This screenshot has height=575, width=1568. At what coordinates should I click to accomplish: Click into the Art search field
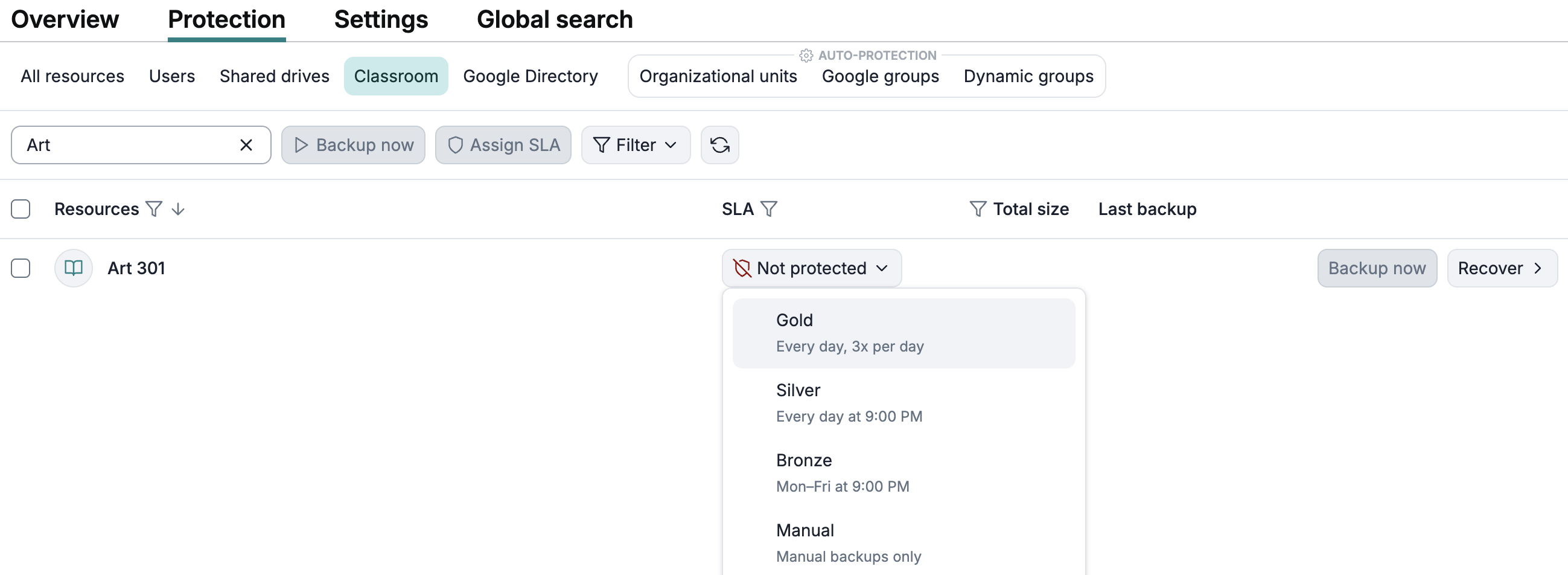pos(128,145)
